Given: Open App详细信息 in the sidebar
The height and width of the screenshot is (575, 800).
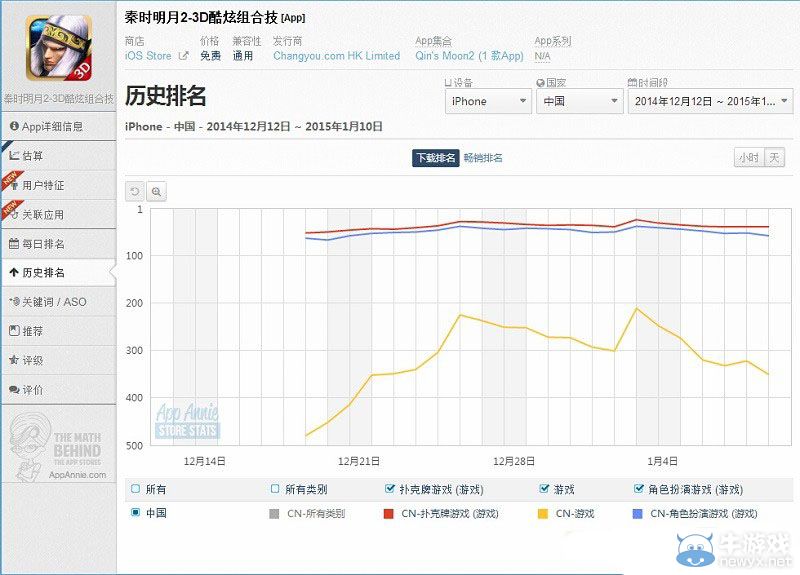Looking at the screenshot, I should (59, 126).
